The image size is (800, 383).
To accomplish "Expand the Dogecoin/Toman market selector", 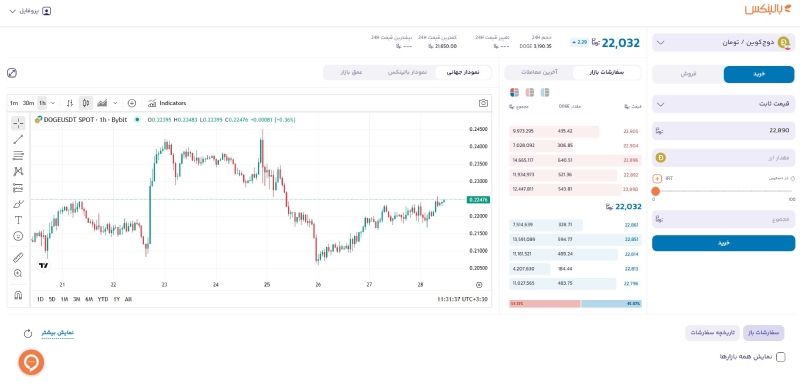I will click(723, 43).
